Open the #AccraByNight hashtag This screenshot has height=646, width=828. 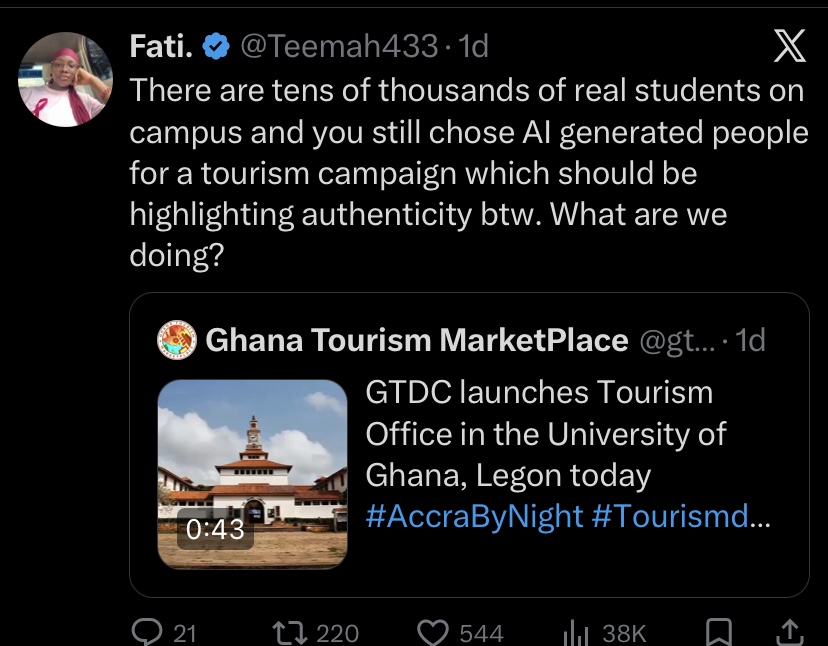474,515
